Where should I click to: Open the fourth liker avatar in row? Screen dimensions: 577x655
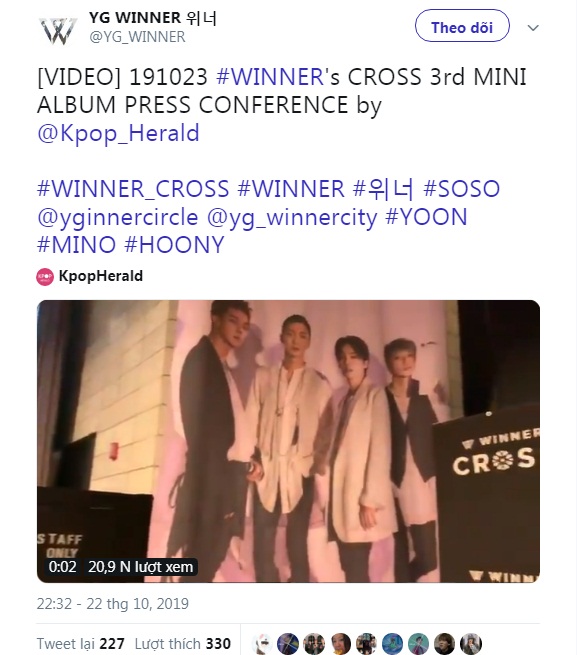click(x=341, y=643)
